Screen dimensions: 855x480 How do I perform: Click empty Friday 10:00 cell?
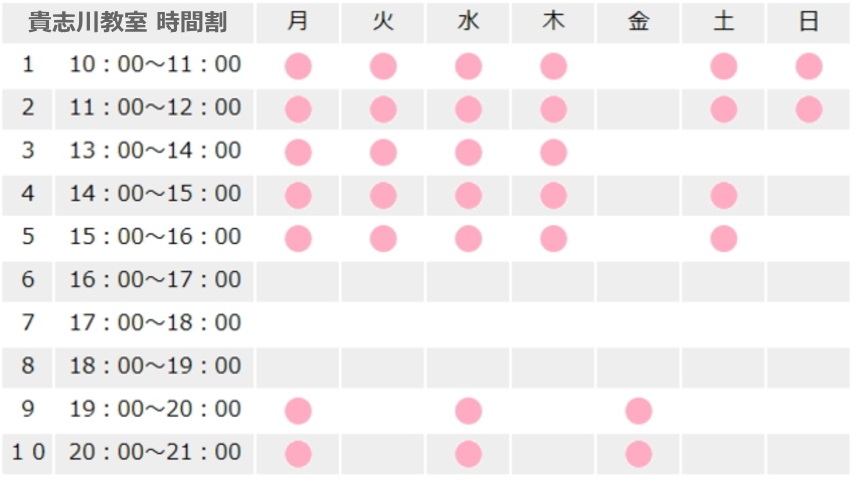tap(638, 67)
